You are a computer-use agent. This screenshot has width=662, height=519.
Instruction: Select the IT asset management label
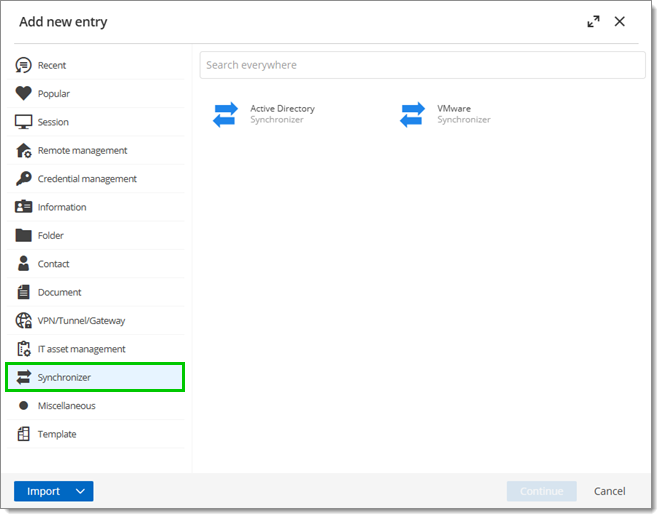[x=81, y=349]
